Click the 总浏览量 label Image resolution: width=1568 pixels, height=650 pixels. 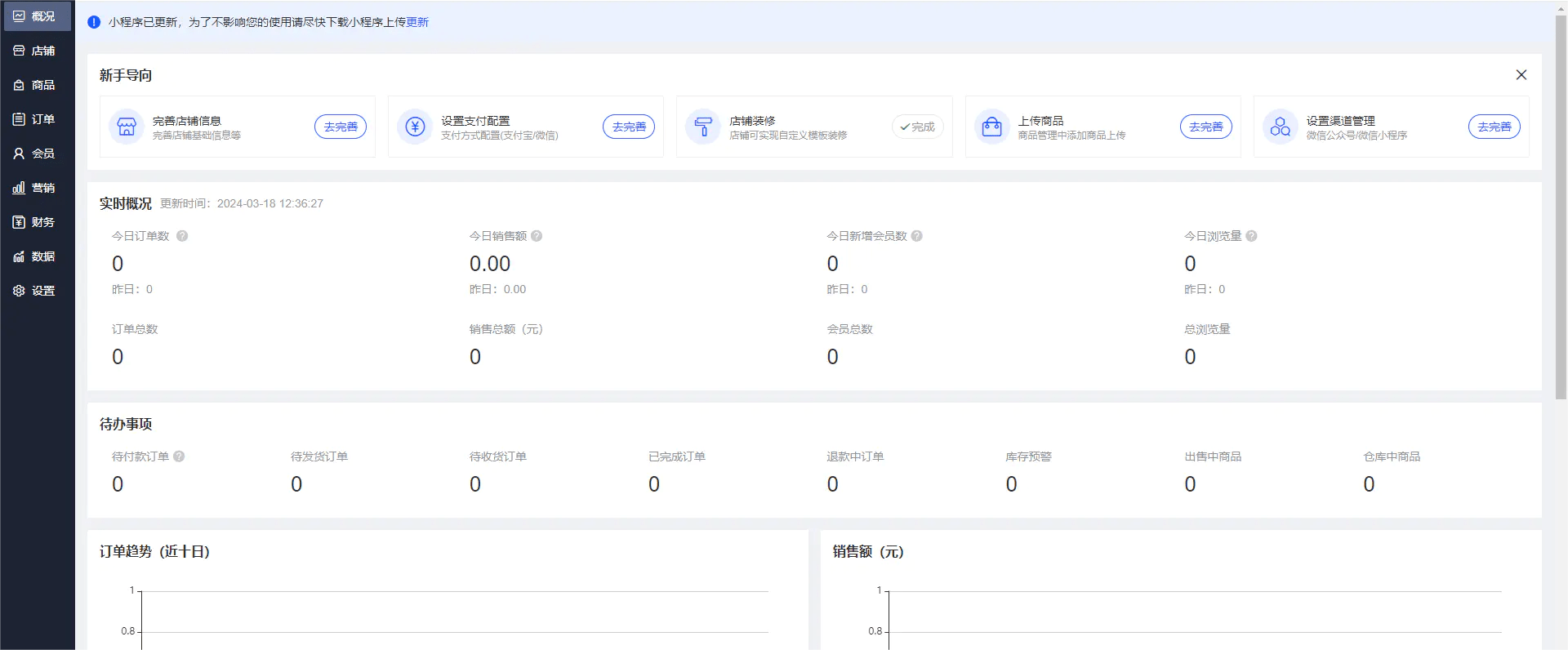1207,329
